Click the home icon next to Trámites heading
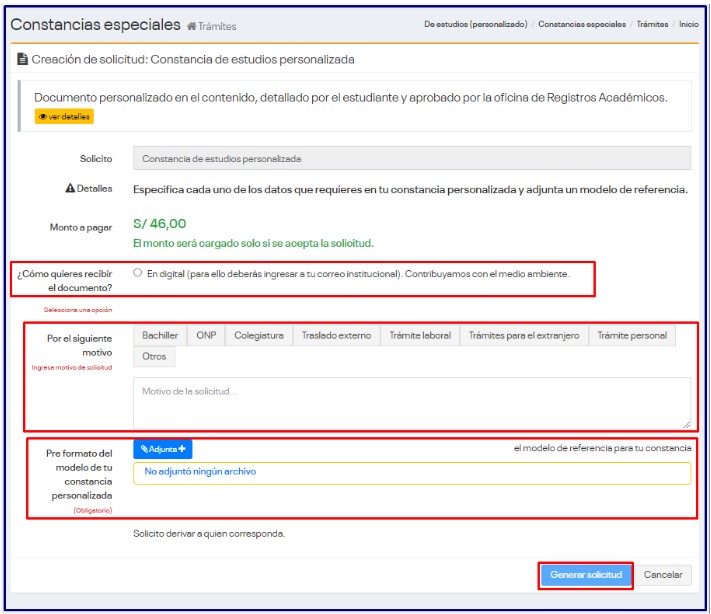 point(192,26)
